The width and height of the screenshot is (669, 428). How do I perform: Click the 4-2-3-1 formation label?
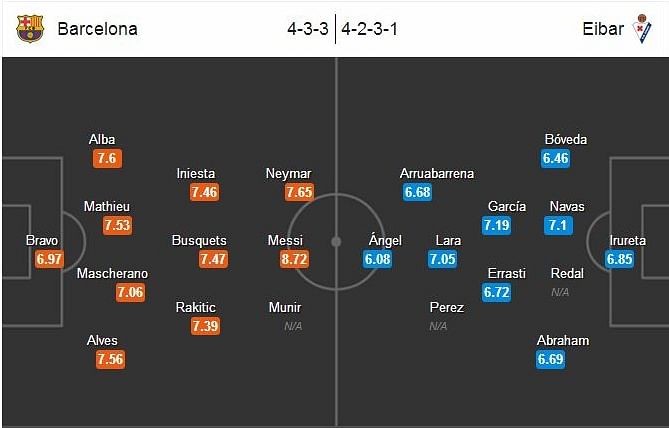point(369,29)
